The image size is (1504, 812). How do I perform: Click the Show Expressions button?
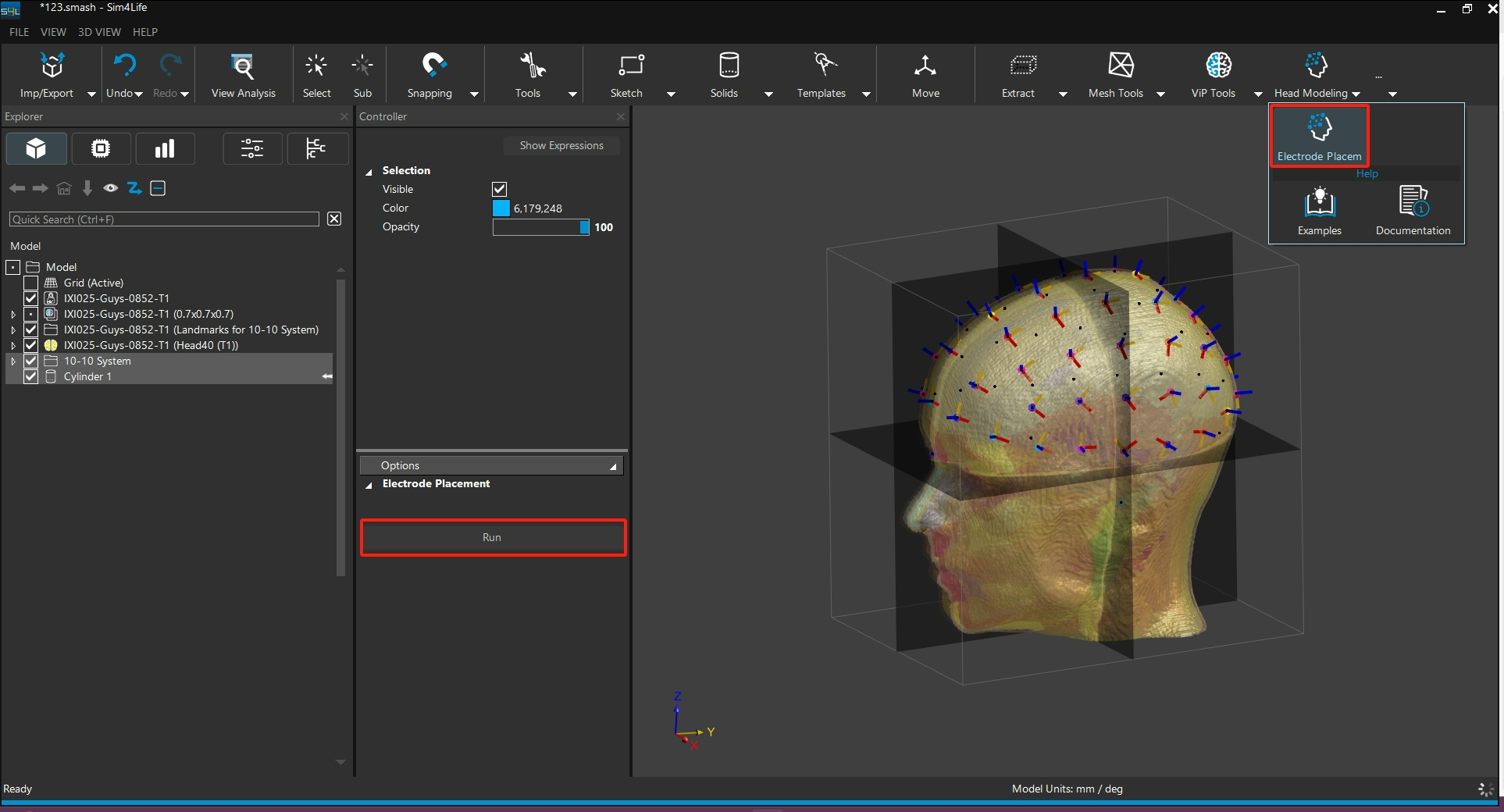coord(561,145)
